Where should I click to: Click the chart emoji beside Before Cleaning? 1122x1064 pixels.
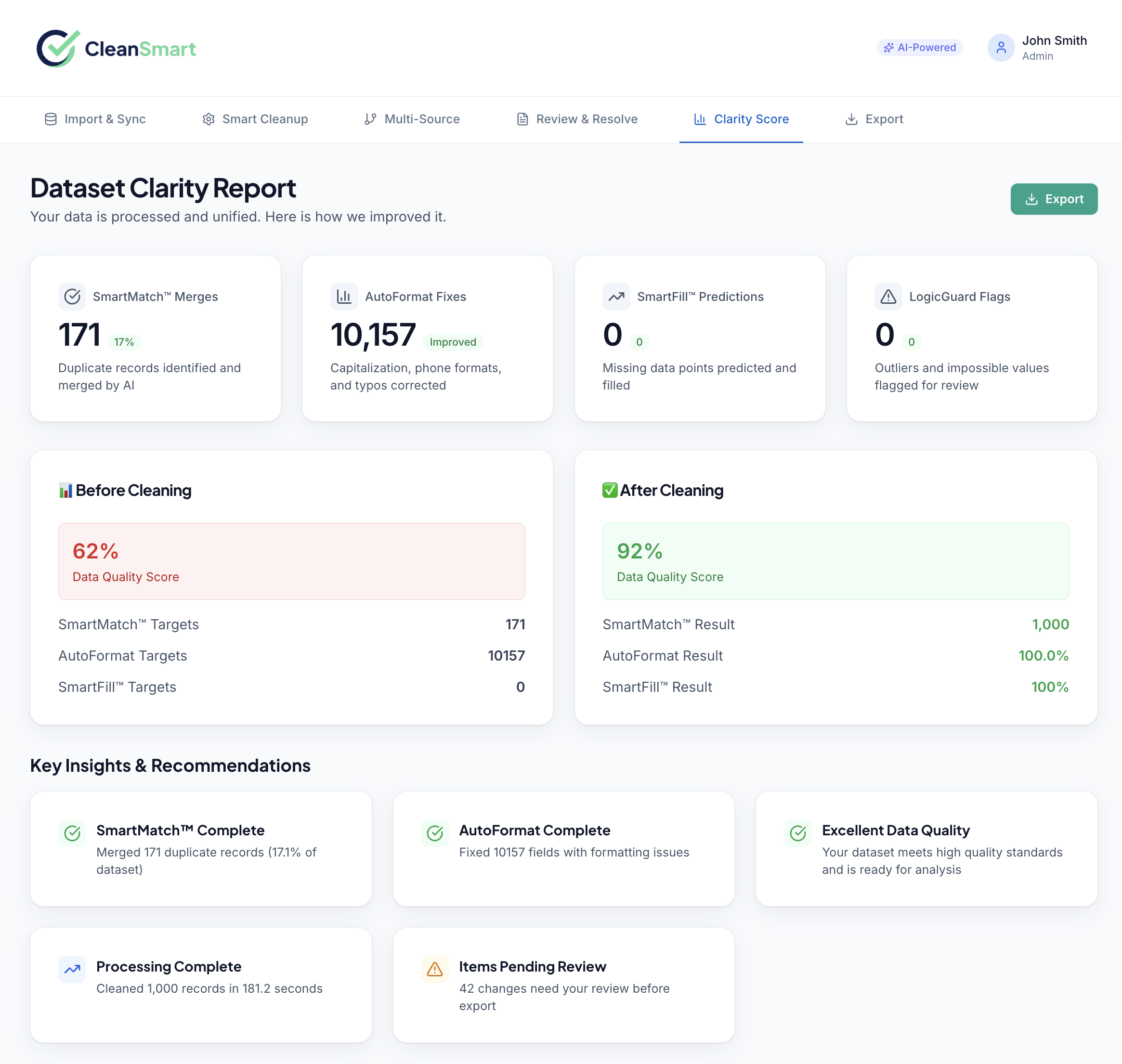coord(66,491)
